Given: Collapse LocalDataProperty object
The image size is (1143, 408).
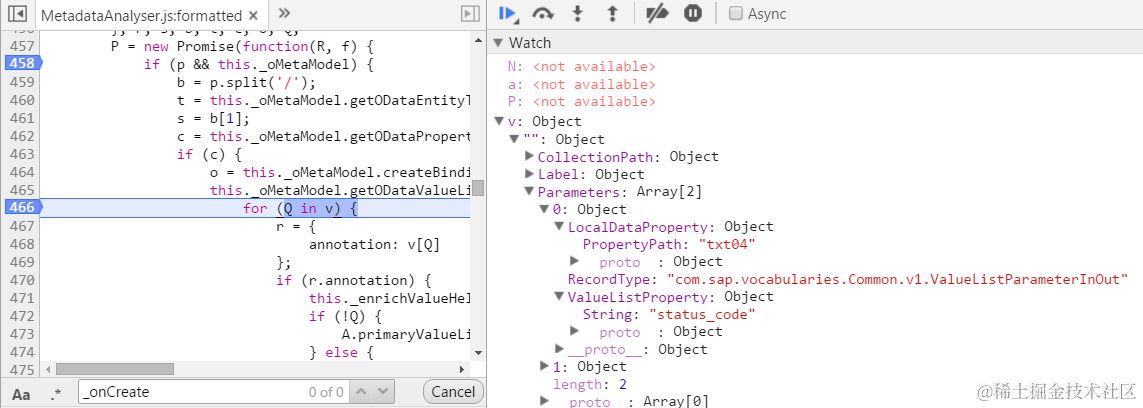Looking at the screenshot, I should point(559,227).
